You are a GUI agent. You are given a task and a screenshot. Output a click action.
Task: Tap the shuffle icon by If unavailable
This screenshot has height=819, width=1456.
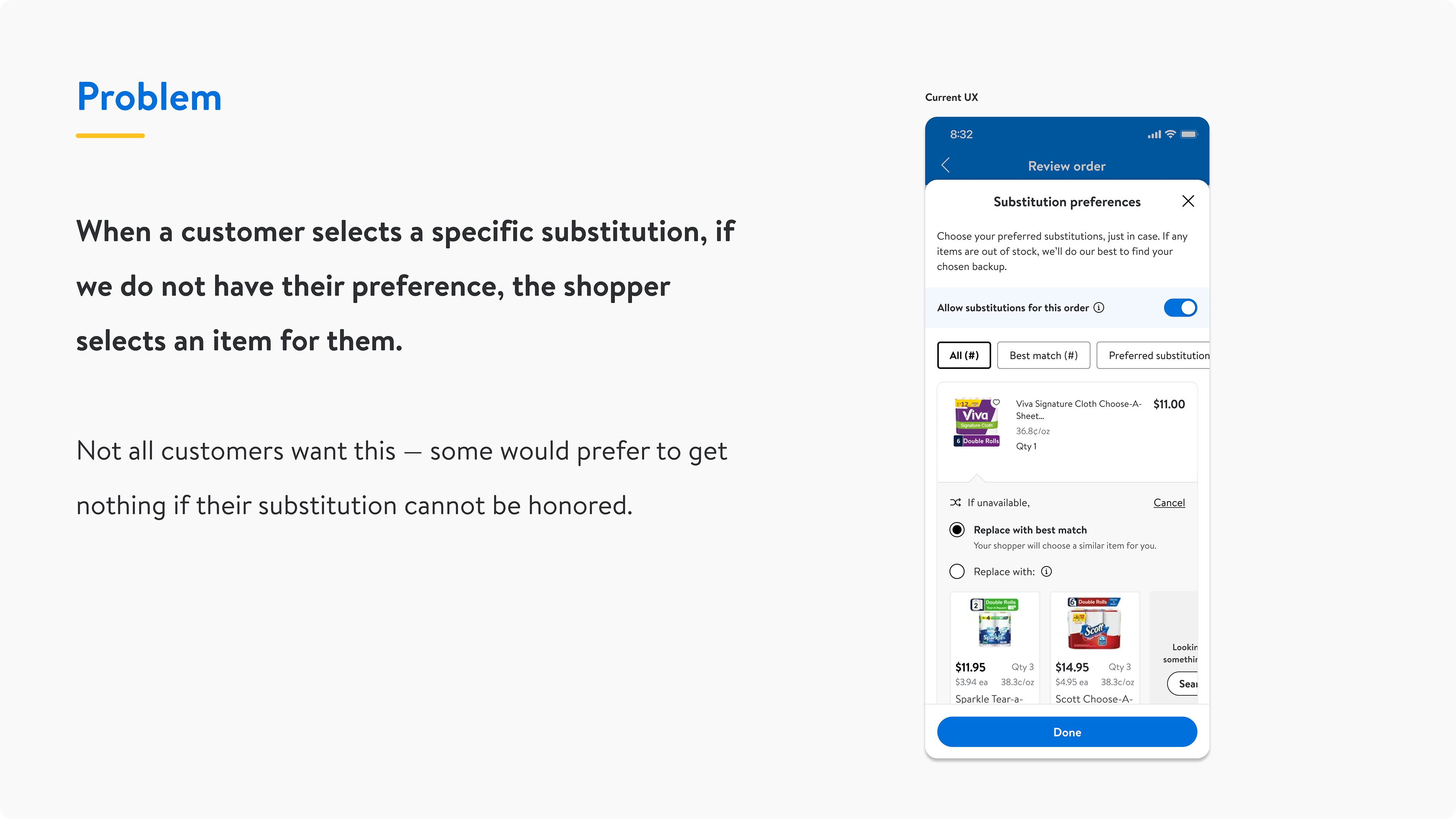[x=955, y=502]
